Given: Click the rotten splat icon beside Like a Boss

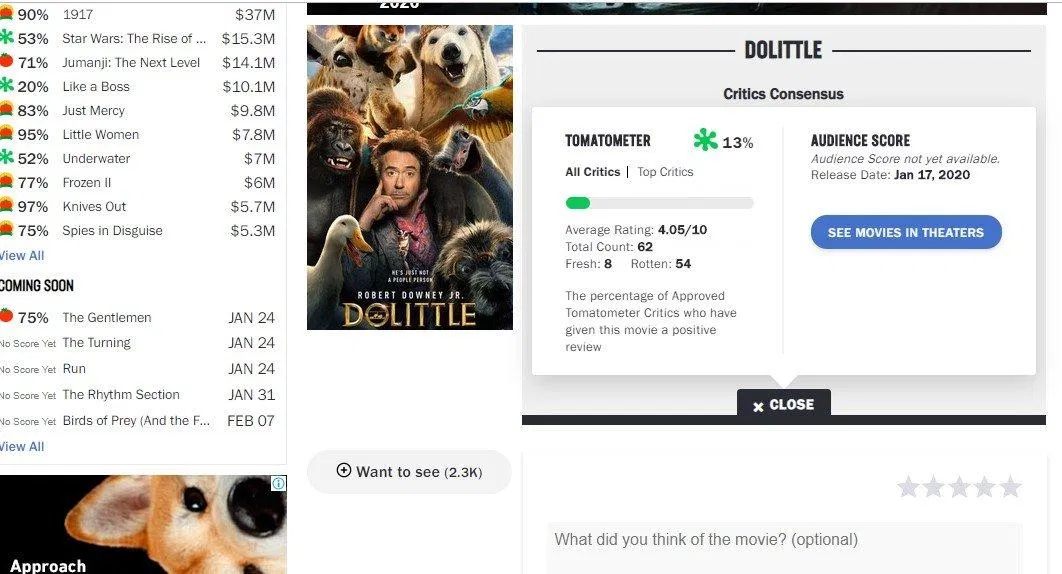Looking at the screenshot, I should (6, 85).
